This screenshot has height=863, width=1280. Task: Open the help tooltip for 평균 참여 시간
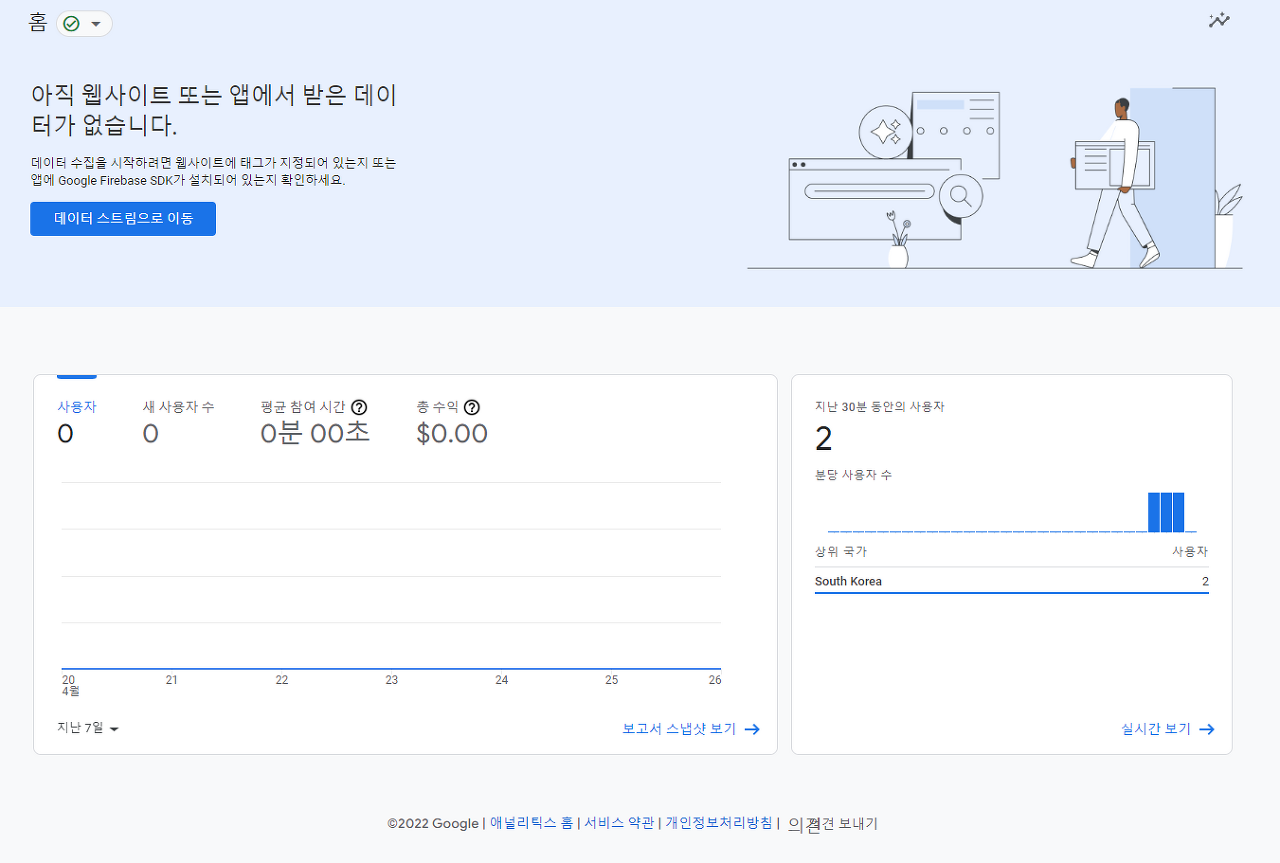click(x=360, y=407)
